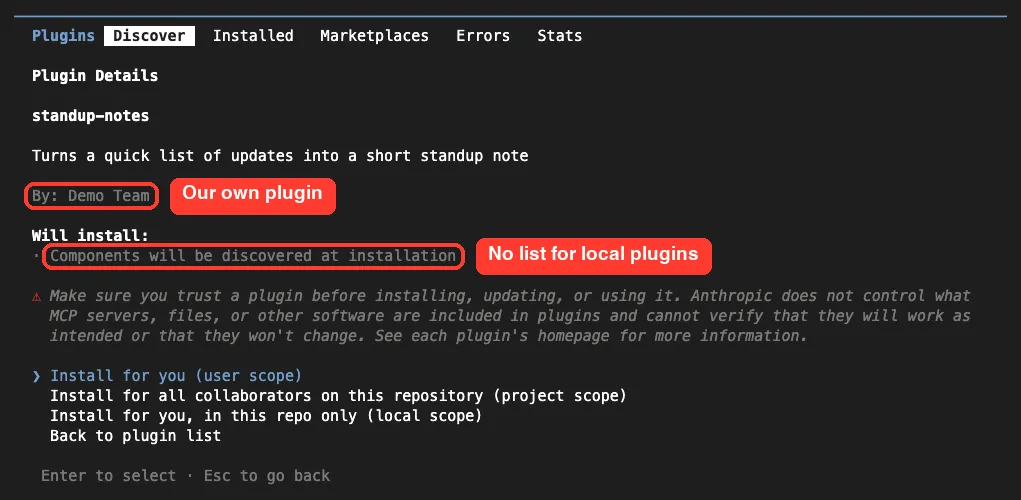The height and width of the screenshot is (500, 1021).
Task: Click the selection arrow next to Install for you
Action: pos(36,376)
